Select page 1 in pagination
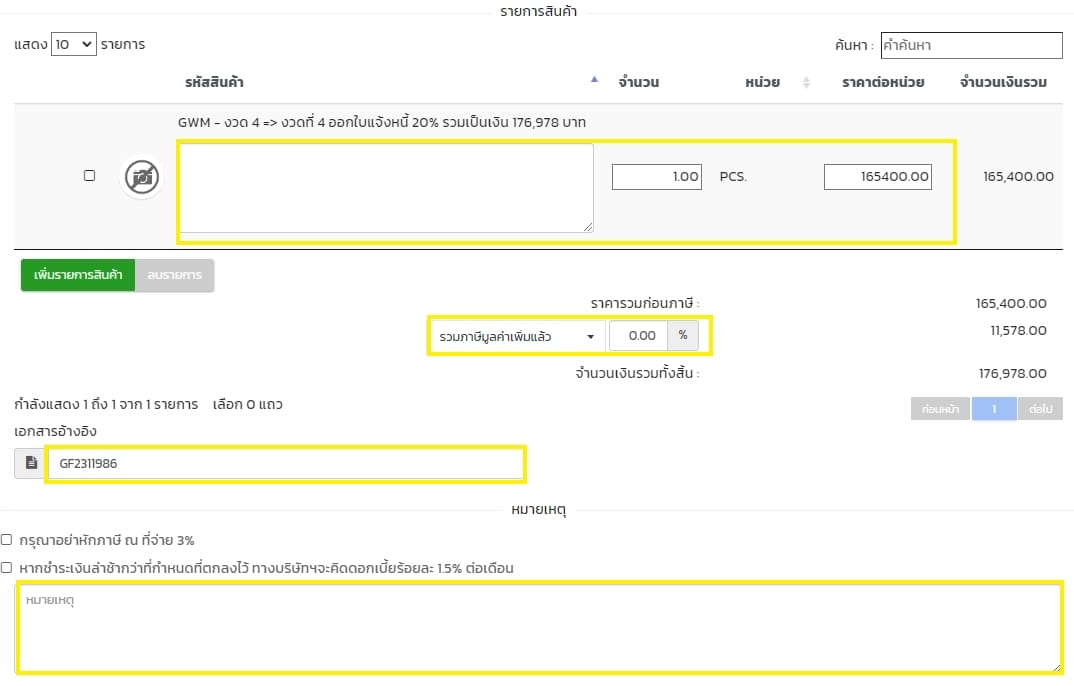Viewport: 1074px width, 686px height. [x=994, y=409]
